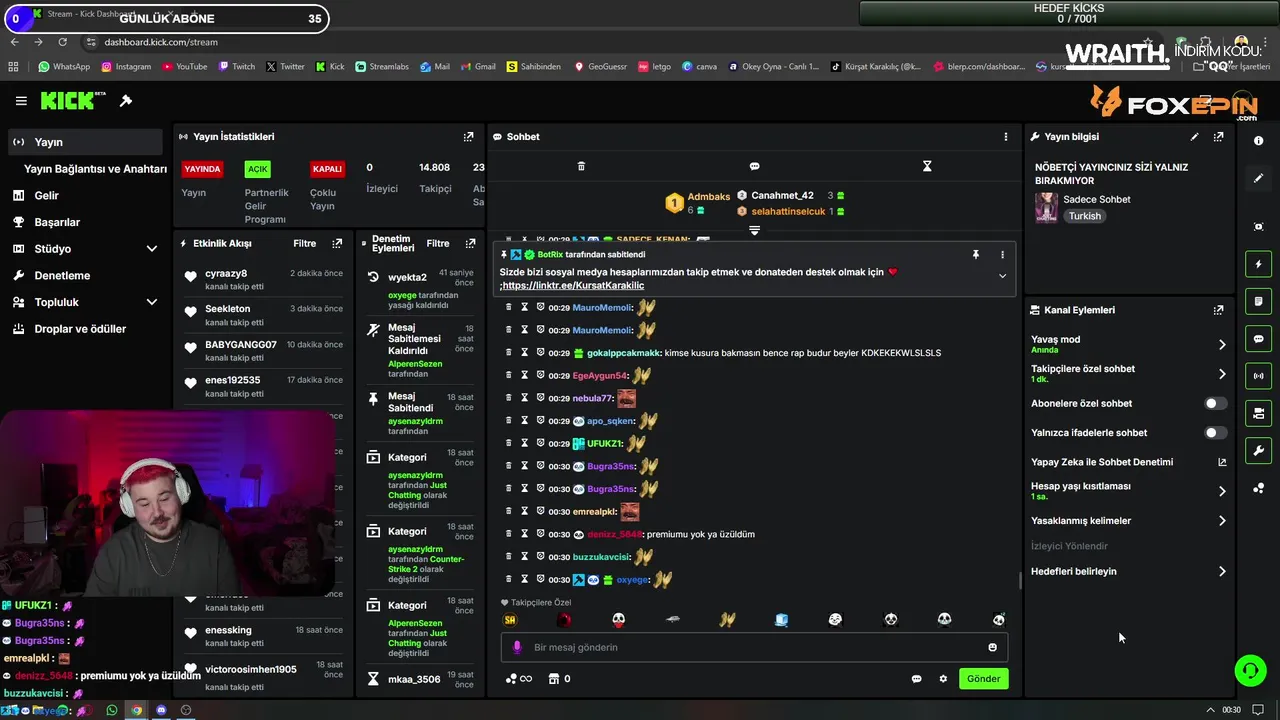Toggle Yalnızca ifadelerle sohbet switch

(1215, 433)
